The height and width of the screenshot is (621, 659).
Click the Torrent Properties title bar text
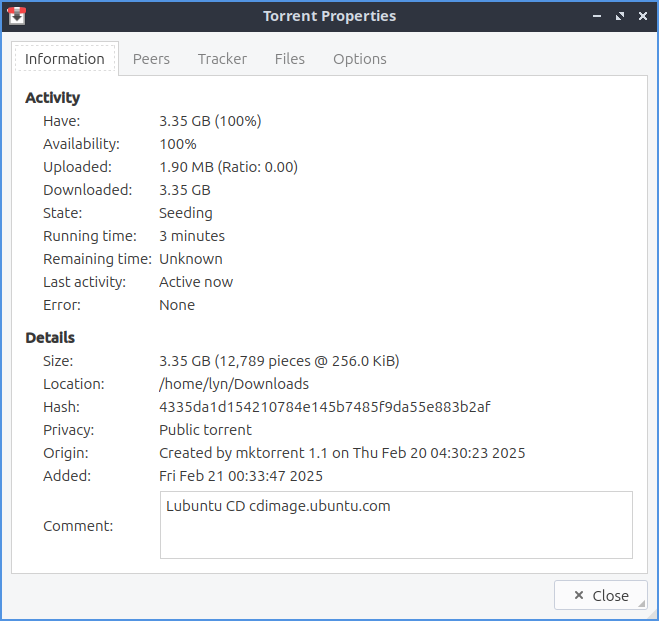(x=329, y=16)
